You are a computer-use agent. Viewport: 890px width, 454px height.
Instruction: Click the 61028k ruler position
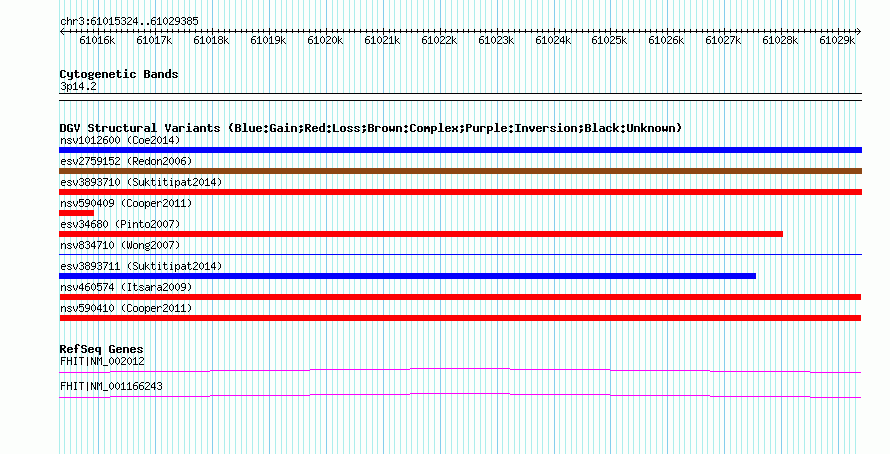click(x=780, y=40)
